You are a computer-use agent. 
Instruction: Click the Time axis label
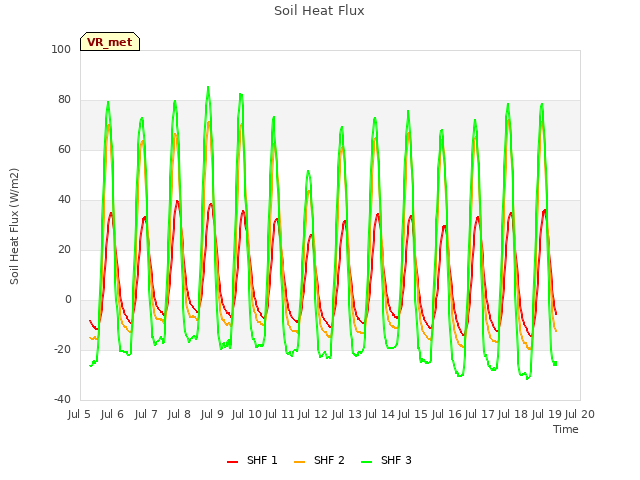click(566, 429)
